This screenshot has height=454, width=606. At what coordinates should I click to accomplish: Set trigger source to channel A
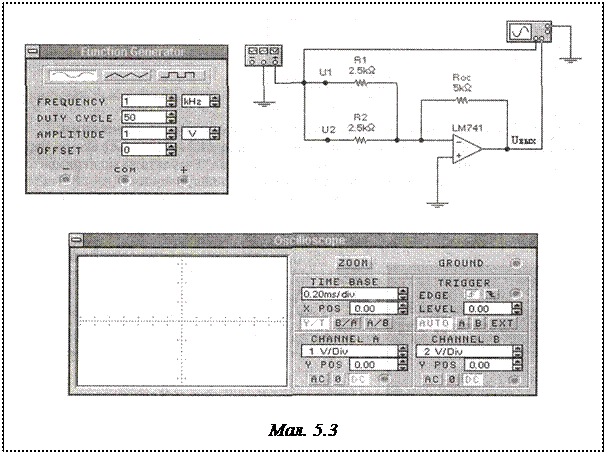pos(461,323)
